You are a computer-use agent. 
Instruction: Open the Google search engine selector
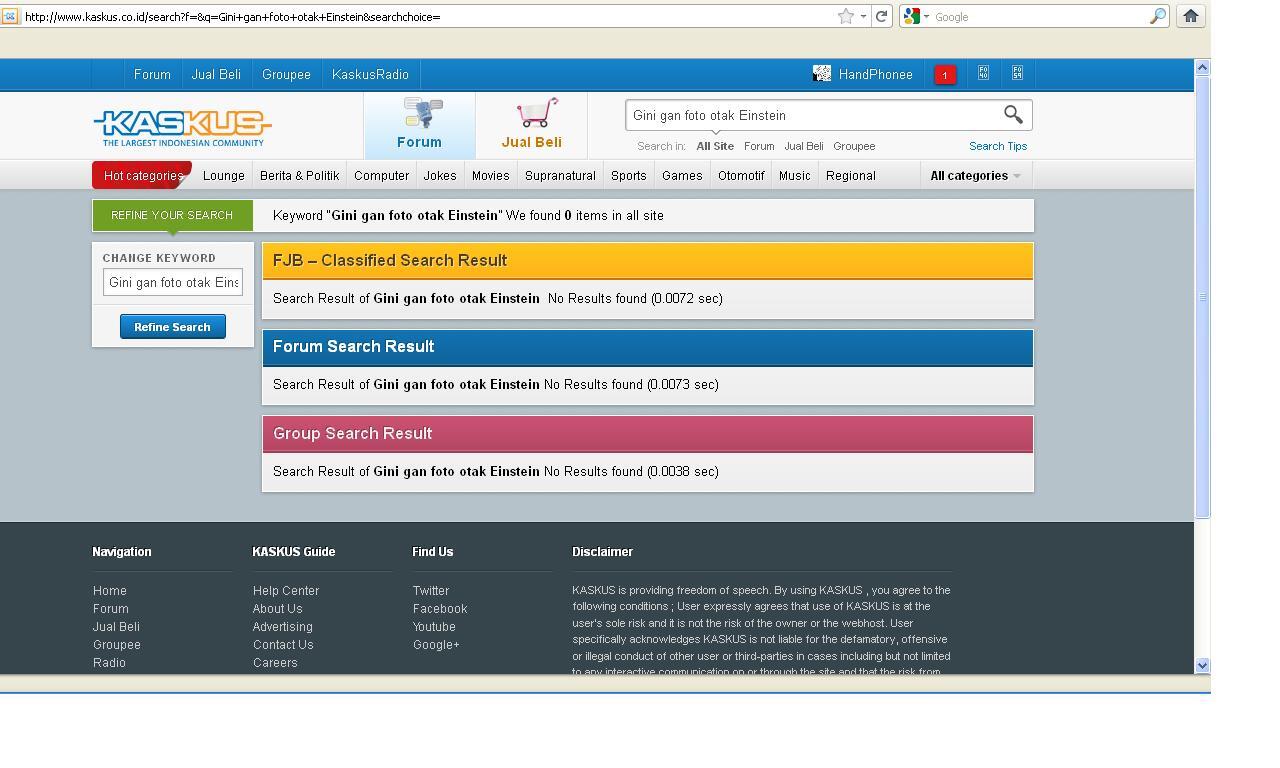point(916,16)
